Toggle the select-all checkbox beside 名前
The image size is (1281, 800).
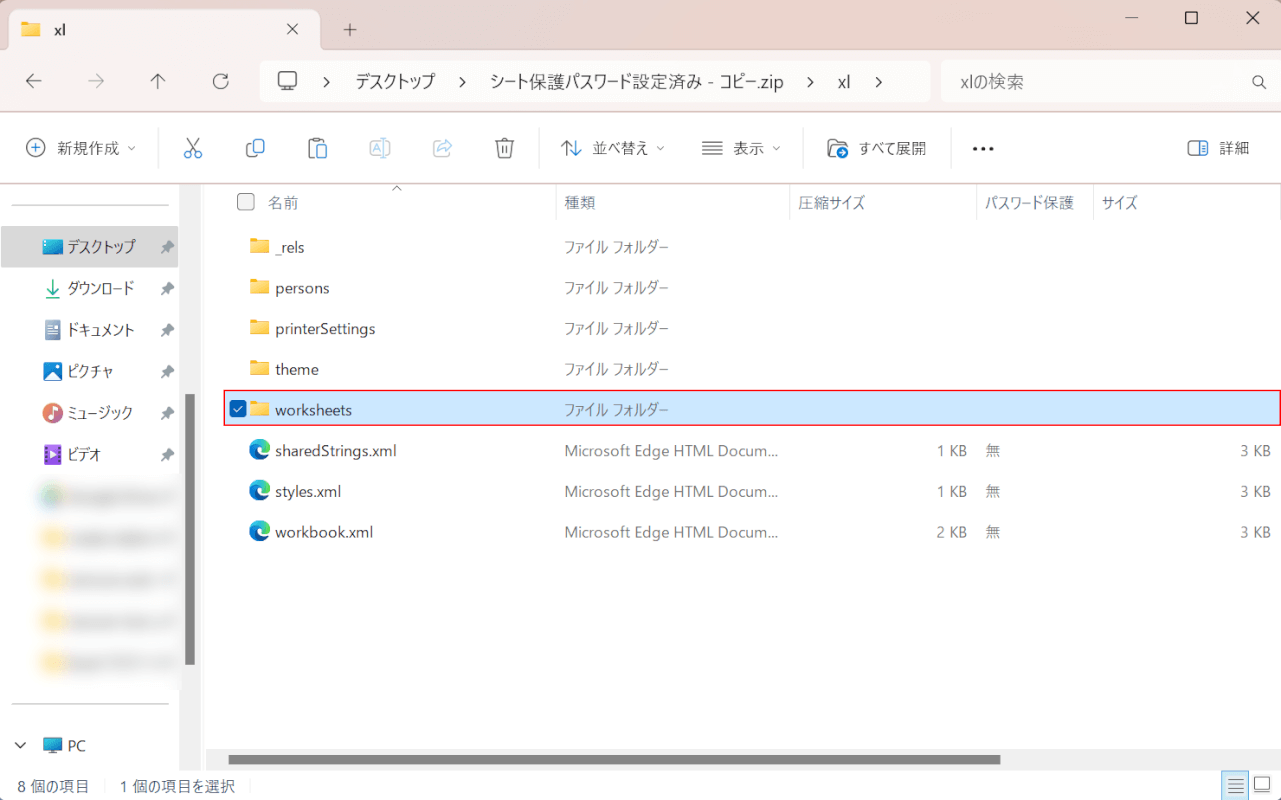coord(245,202)
